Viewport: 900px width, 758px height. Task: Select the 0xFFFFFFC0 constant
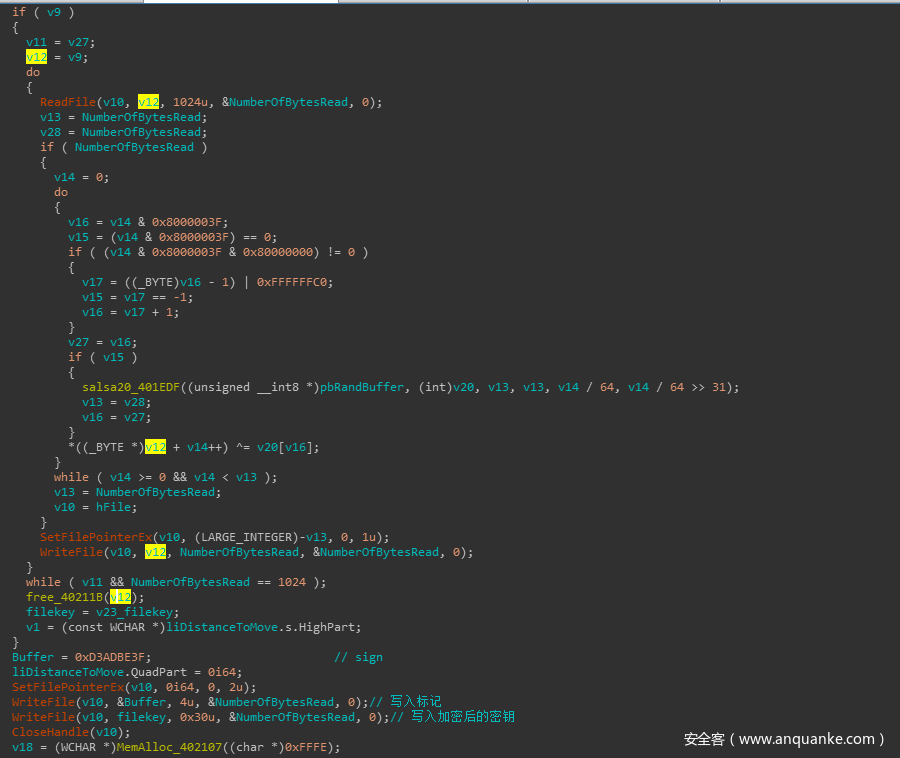tap(294, 282)
